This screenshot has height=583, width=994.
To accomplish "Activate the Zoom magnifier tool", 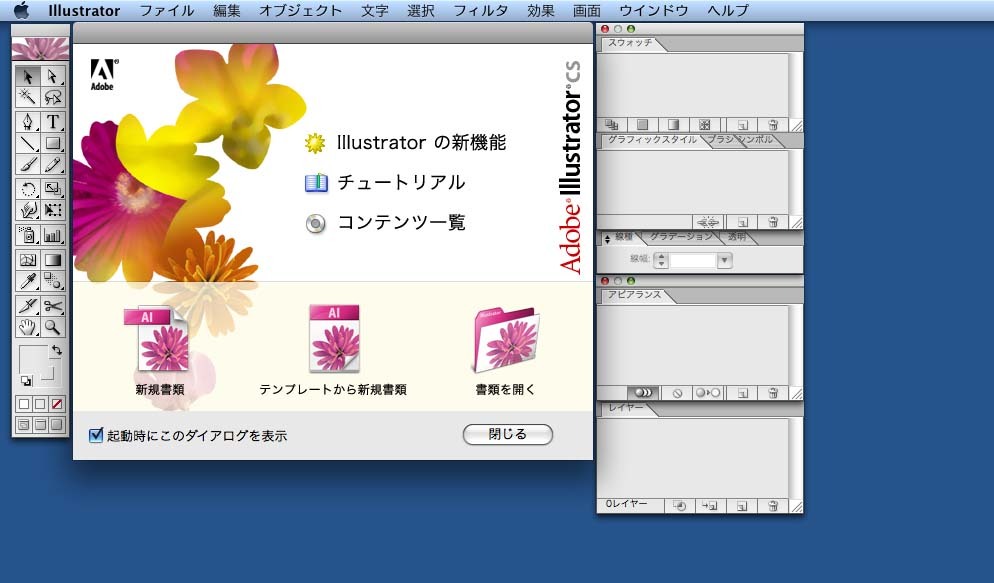I will click(x=52, y=327).
